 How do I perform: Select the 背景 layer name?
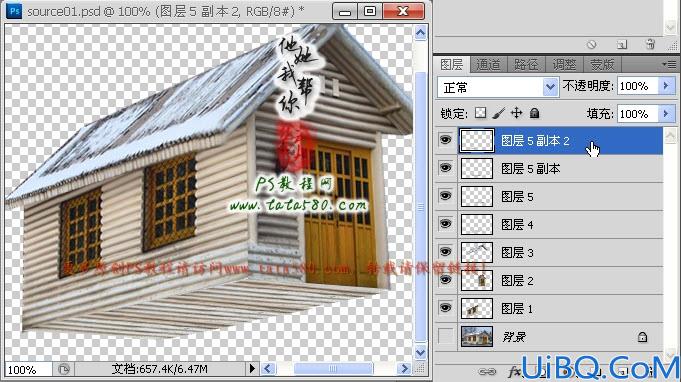tap(514, 337)
